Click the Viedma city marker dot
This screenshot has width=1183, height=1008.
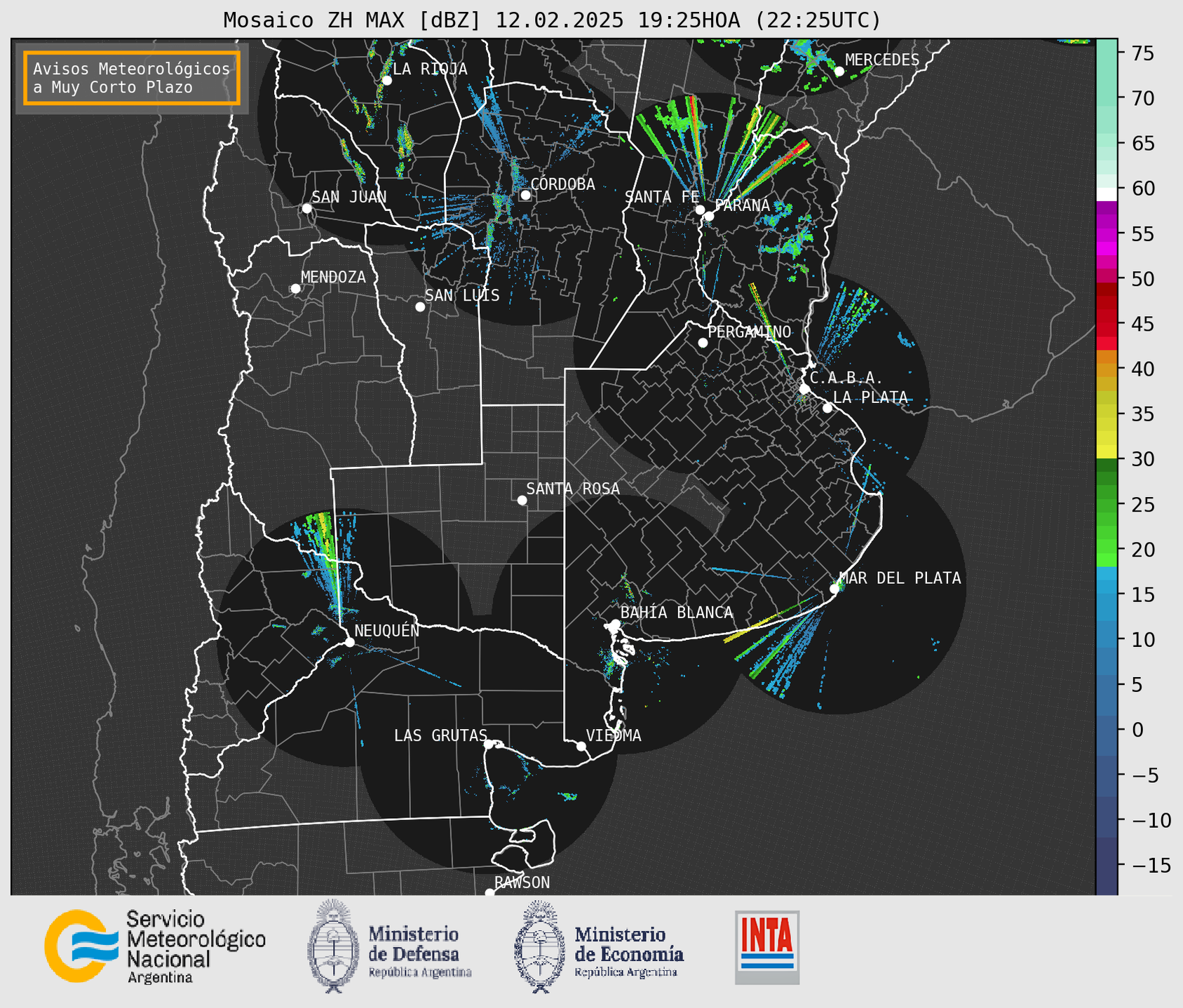point(581,746)
